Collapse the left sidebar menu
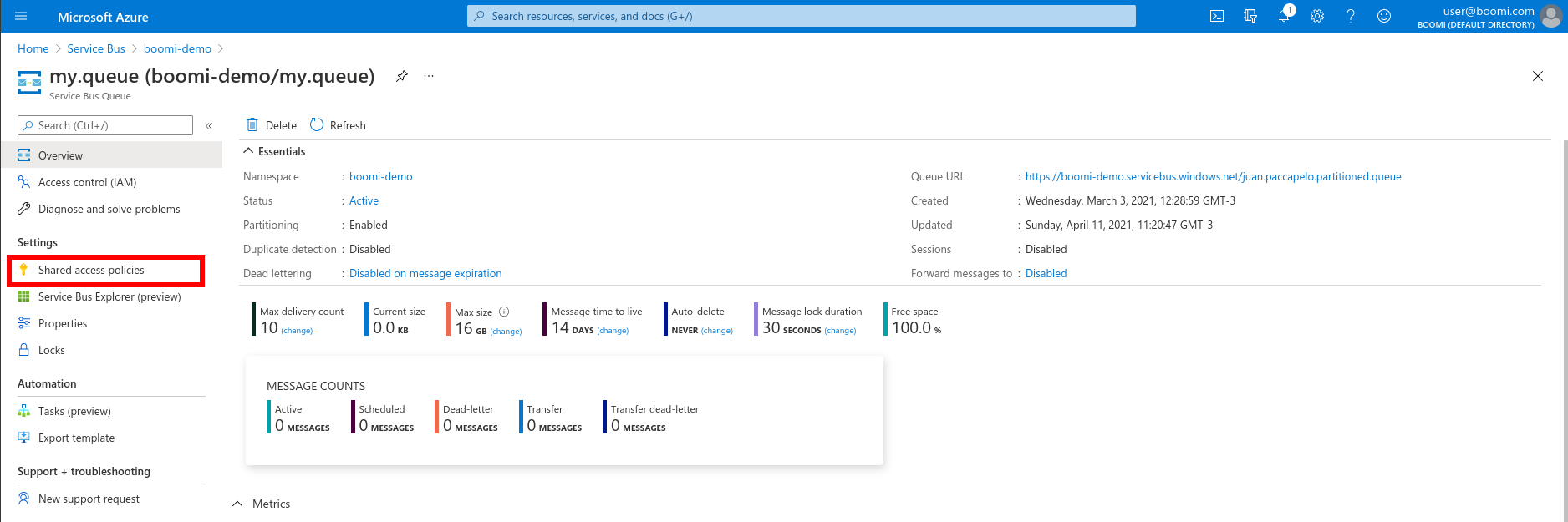The width and height of the screenshot is (1568, 522). pyautogui.click(x=209, y=126)
